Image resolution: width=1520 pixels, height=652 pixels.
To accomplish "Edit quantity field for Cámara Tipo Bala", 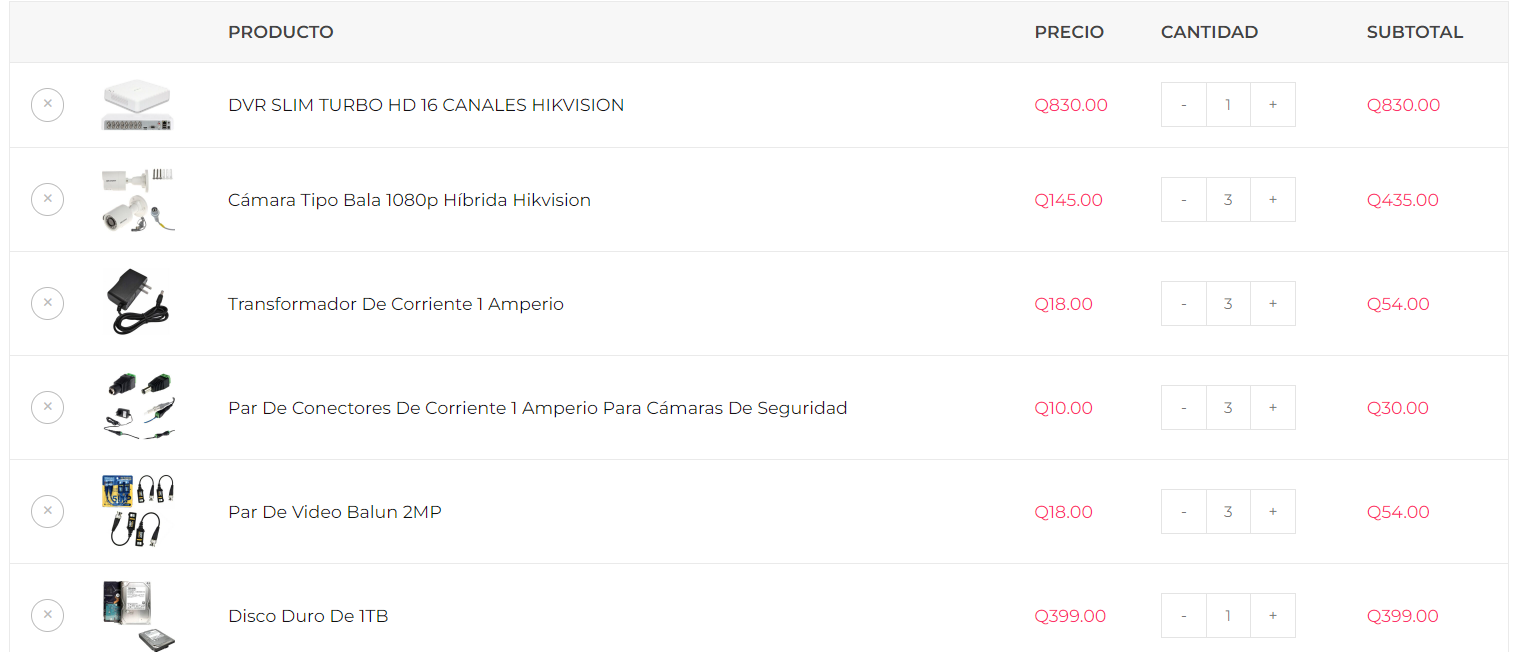I will click(x=1228, y=200).
